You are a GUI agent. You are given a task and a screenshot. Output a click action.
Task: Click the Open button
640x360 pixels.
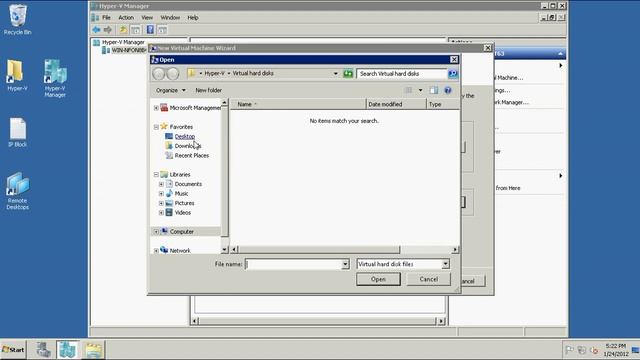coord(378,279)
